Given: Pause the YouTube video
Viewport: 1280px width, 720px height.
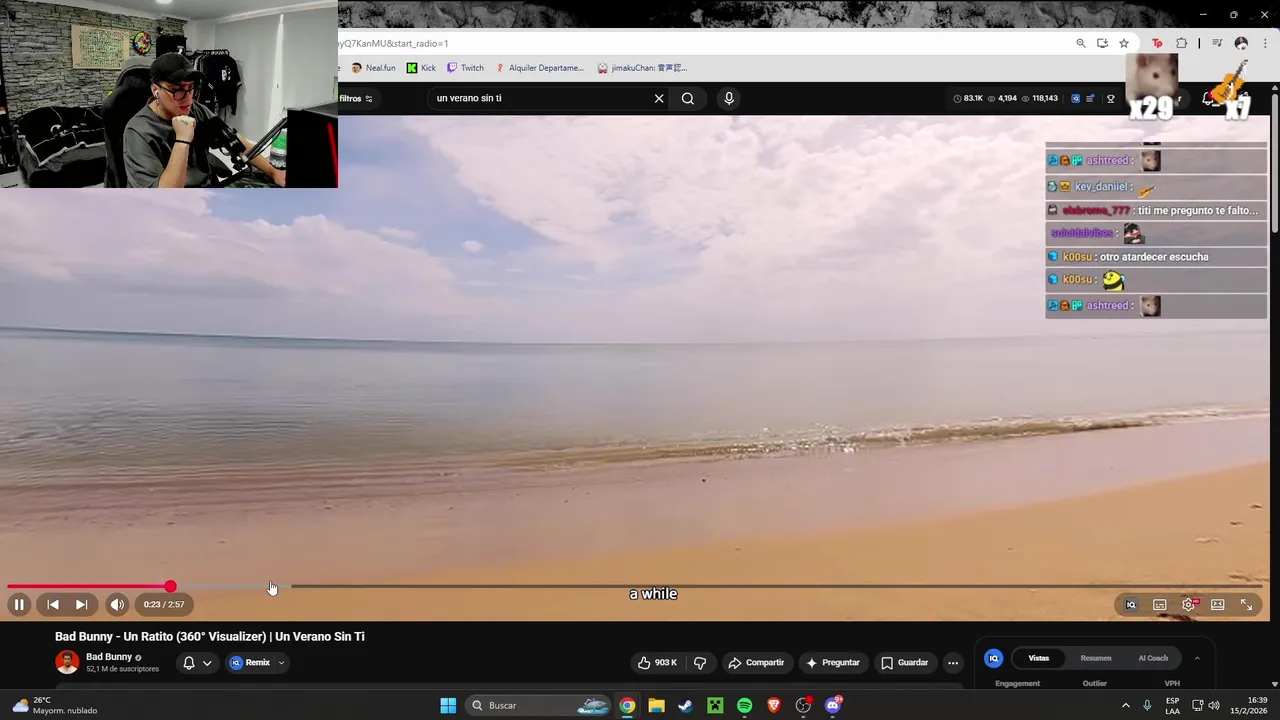Looking at the screenshot, I should pyautogui.click(x=19, y=604).
